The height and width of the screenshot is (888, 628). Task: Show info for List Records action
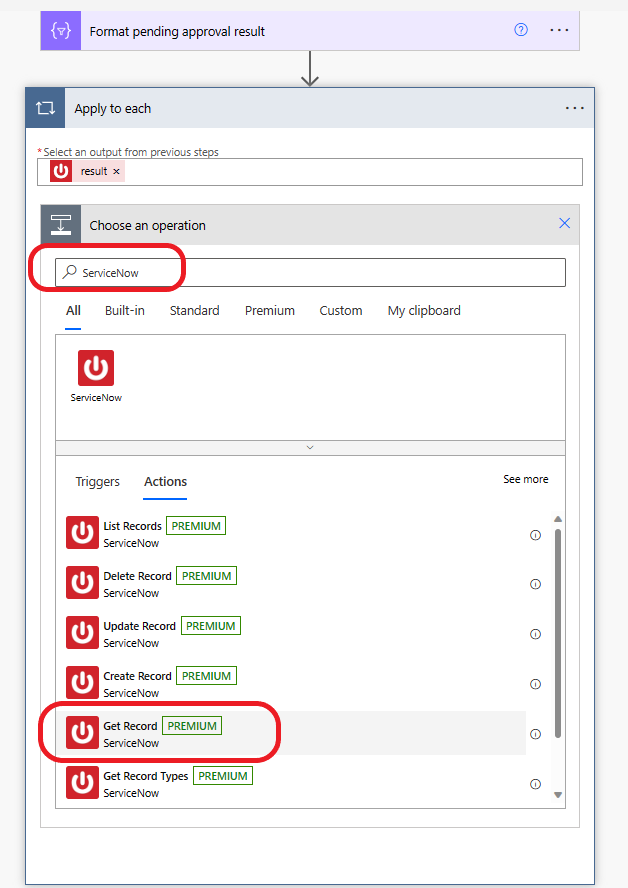click(535, 535)
